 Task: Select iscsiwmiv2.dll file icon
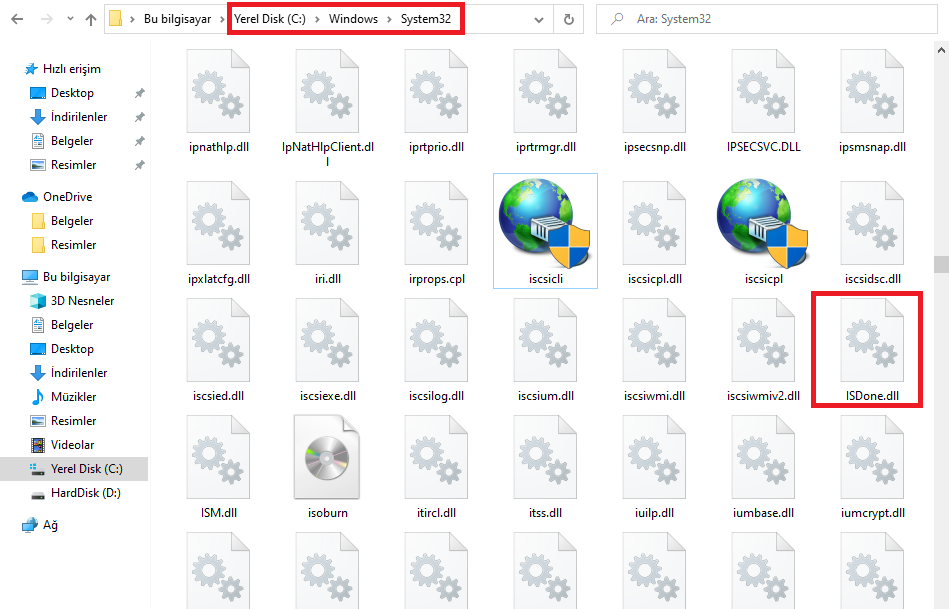[x=763, y=340]
